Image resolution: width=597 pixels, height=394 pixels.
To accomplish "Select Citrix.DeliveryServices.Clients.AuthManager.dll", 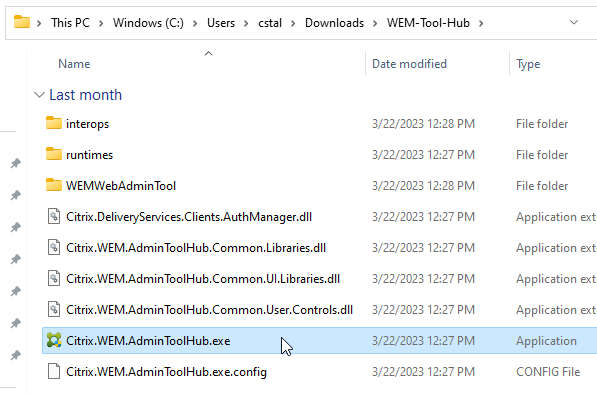I will click(189, 217).
